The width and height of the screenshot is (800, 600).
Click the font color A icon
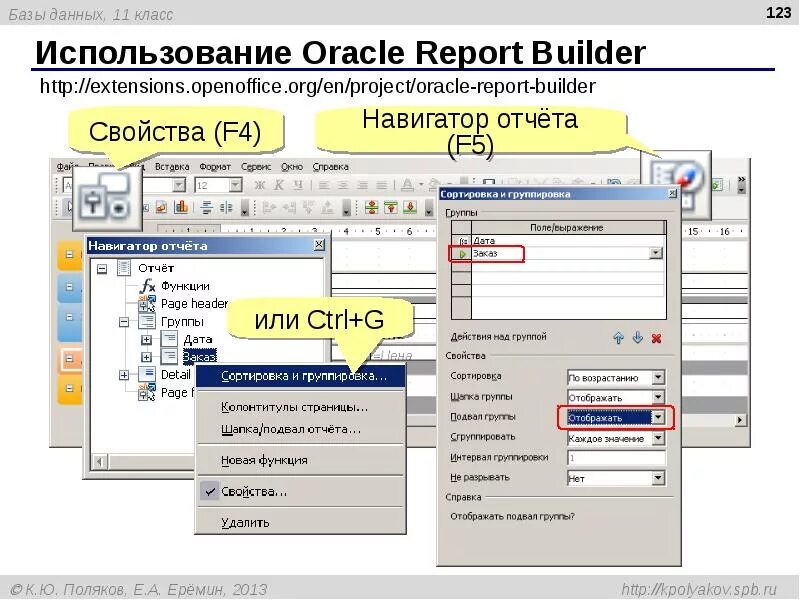click(x=407, y=185)
